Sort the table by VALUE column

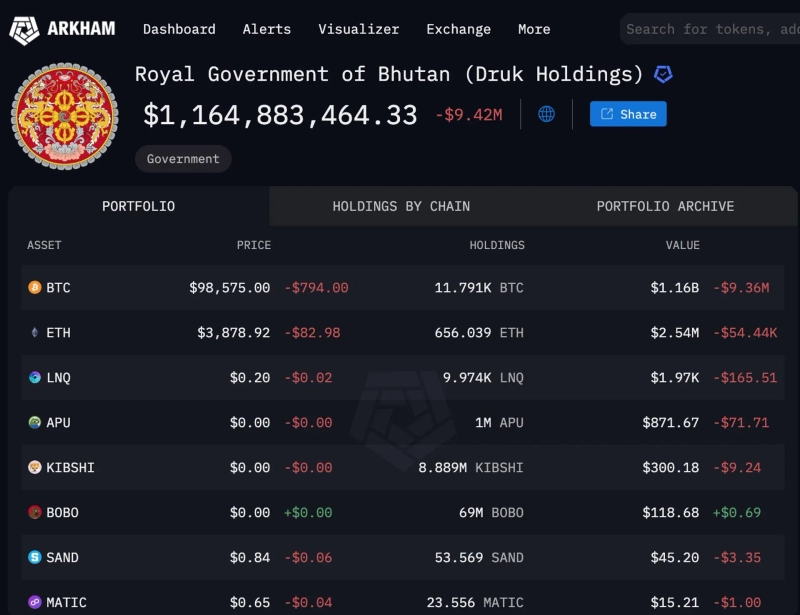[683, 245]
